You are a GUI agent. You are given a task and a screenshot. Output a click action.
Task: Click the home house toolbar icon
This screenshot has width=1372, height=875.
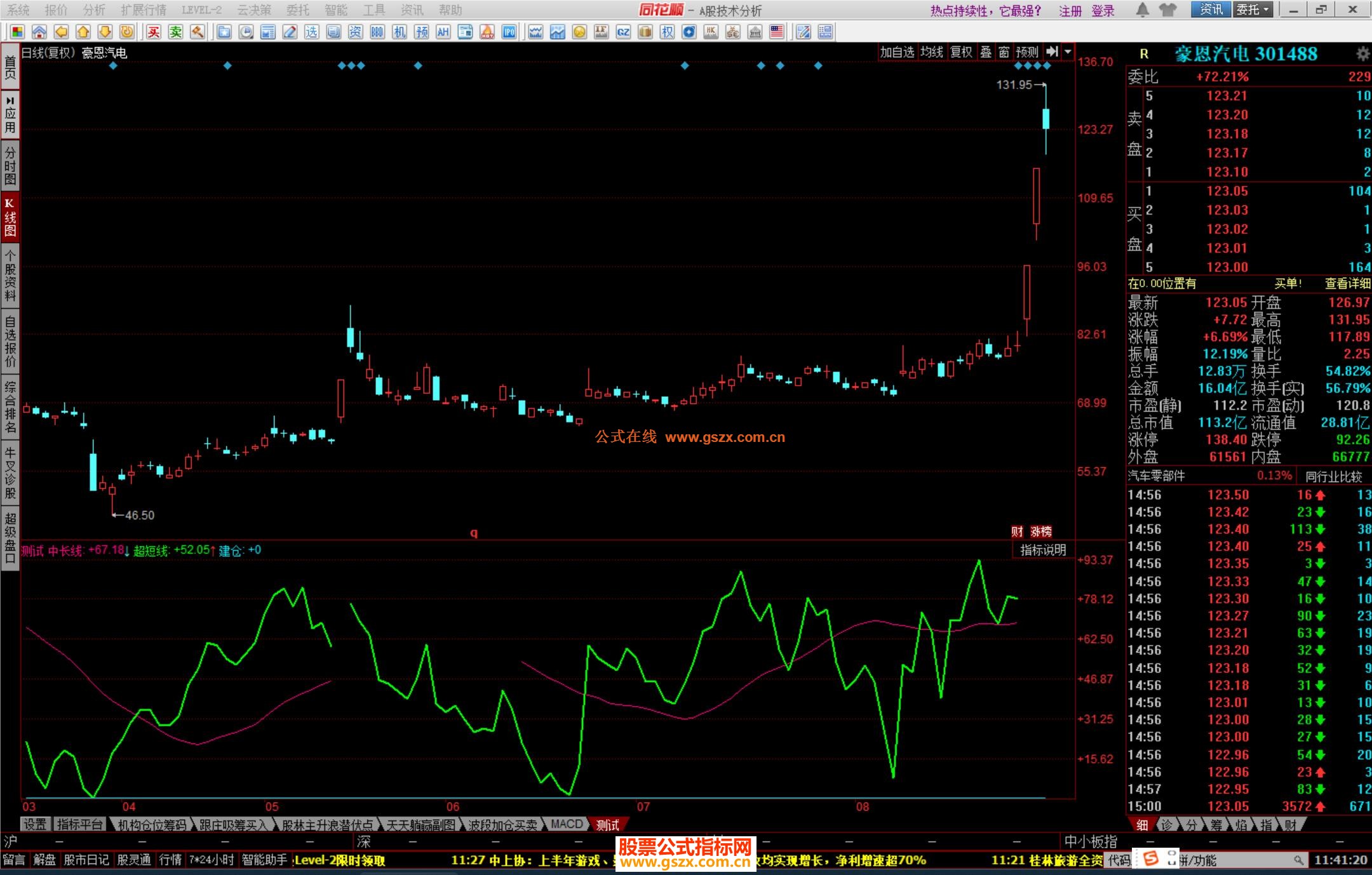click(x=39, y=32)
